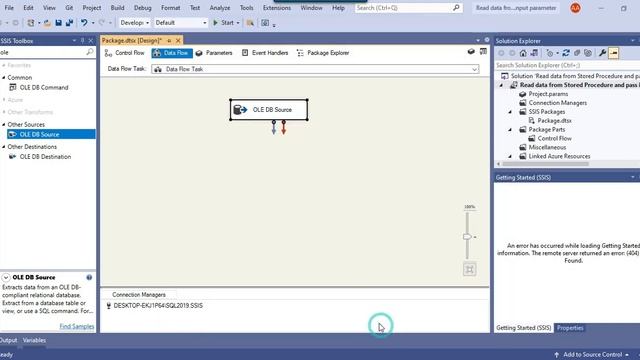Screen dimensions: 640x360
Task: Open the Development configuration dropdown
Action: pyautogui.click(x=147, y=23)
